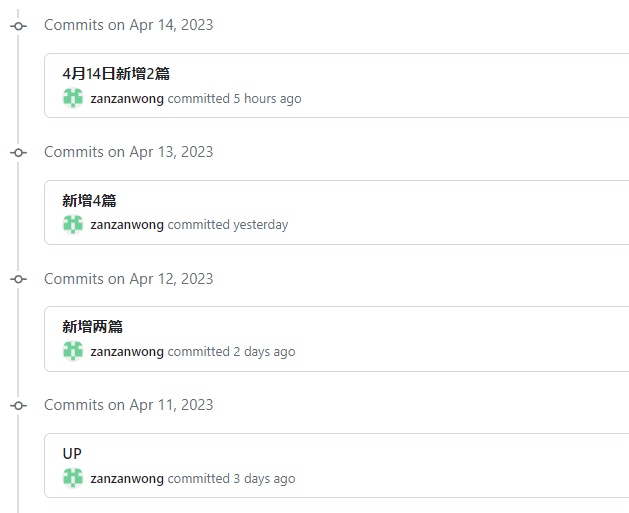Click the timeline commit marker for Apr 11, 2023
Viewport: 629px width, 513px height.
[x=18, y=406]
